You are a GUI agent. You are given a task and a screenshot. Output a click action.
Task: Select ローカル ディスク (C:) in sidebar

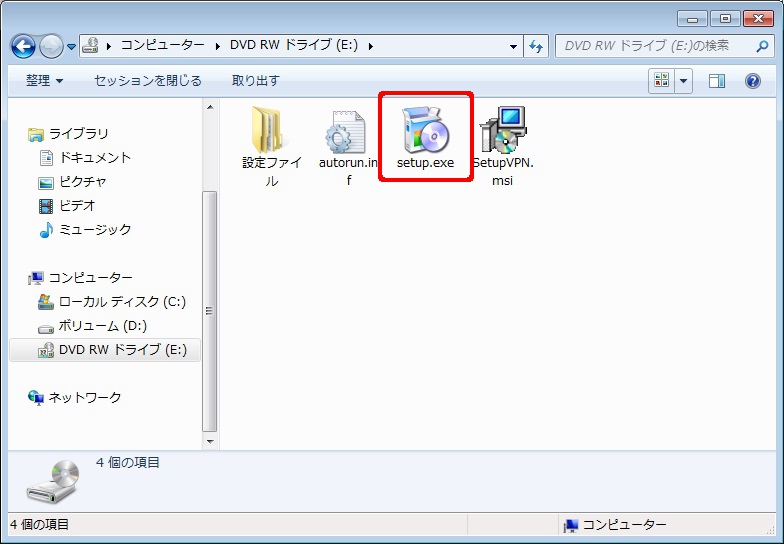click(122, 301)
